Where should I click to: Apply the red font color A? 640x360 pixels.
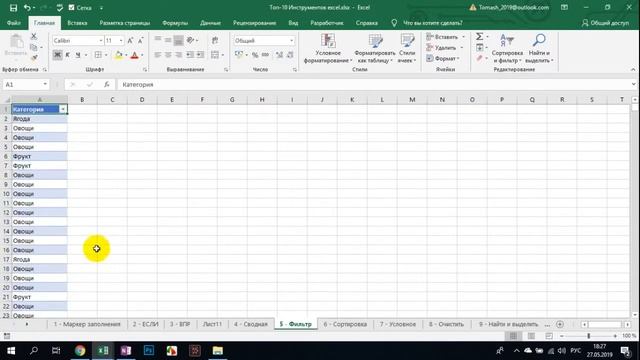click(134, 55)
